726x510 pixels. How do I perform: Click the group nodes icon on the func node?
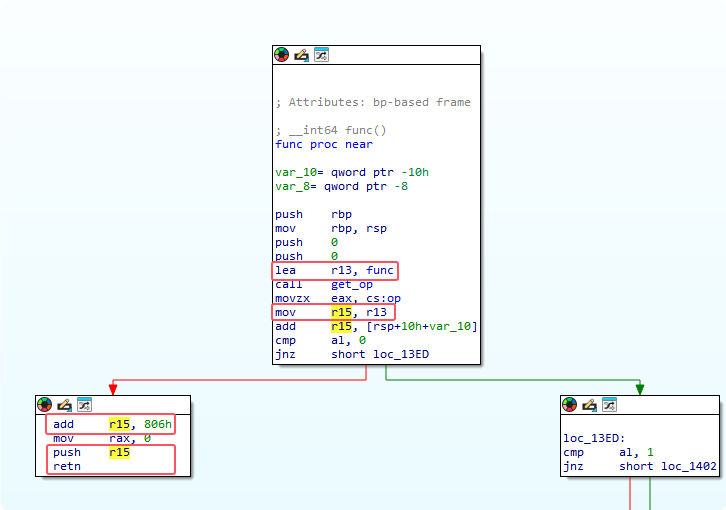[321, 55]
